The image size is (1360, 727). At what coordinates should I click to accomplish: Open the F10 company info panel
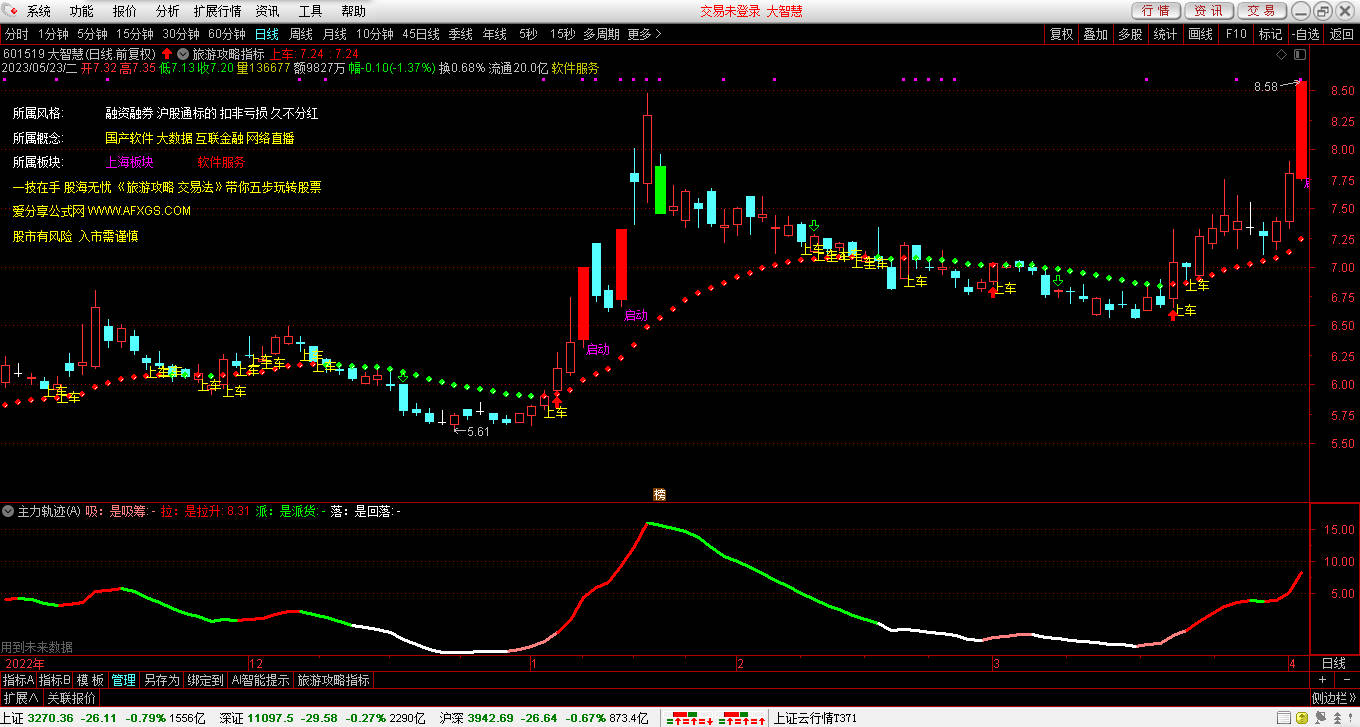(1236, 34)
